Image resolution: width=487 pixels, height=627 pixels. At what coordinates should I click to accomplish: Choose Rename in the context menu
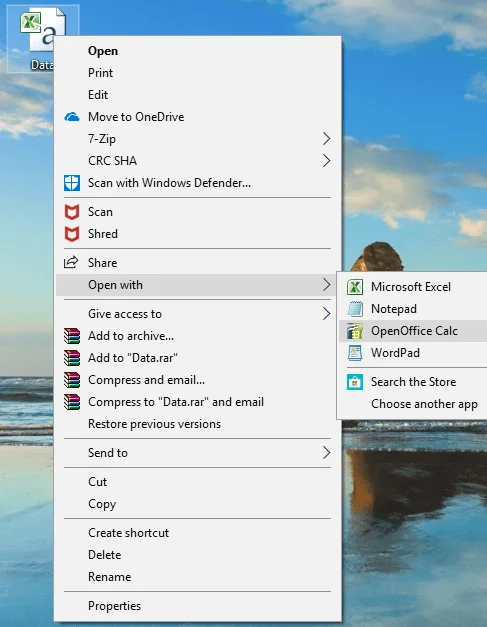click(198, 577)
